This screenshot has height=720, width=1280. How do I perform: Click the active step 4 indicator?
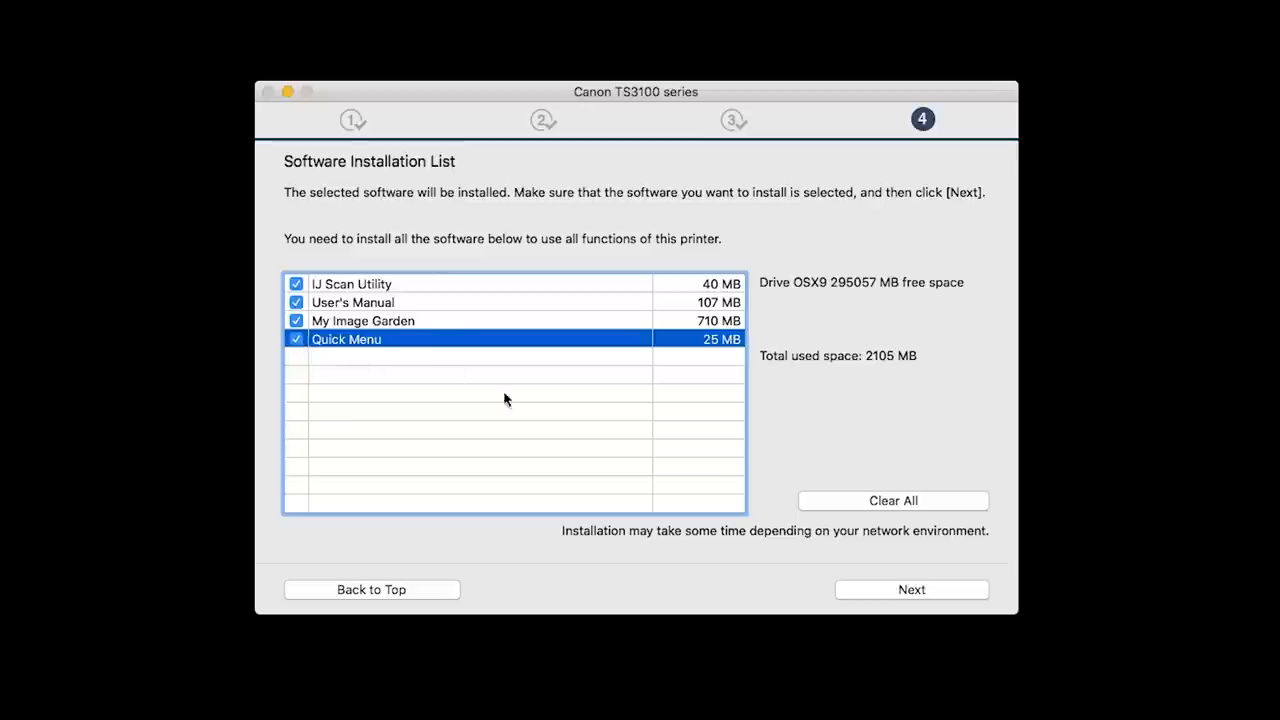coord(922,119)
